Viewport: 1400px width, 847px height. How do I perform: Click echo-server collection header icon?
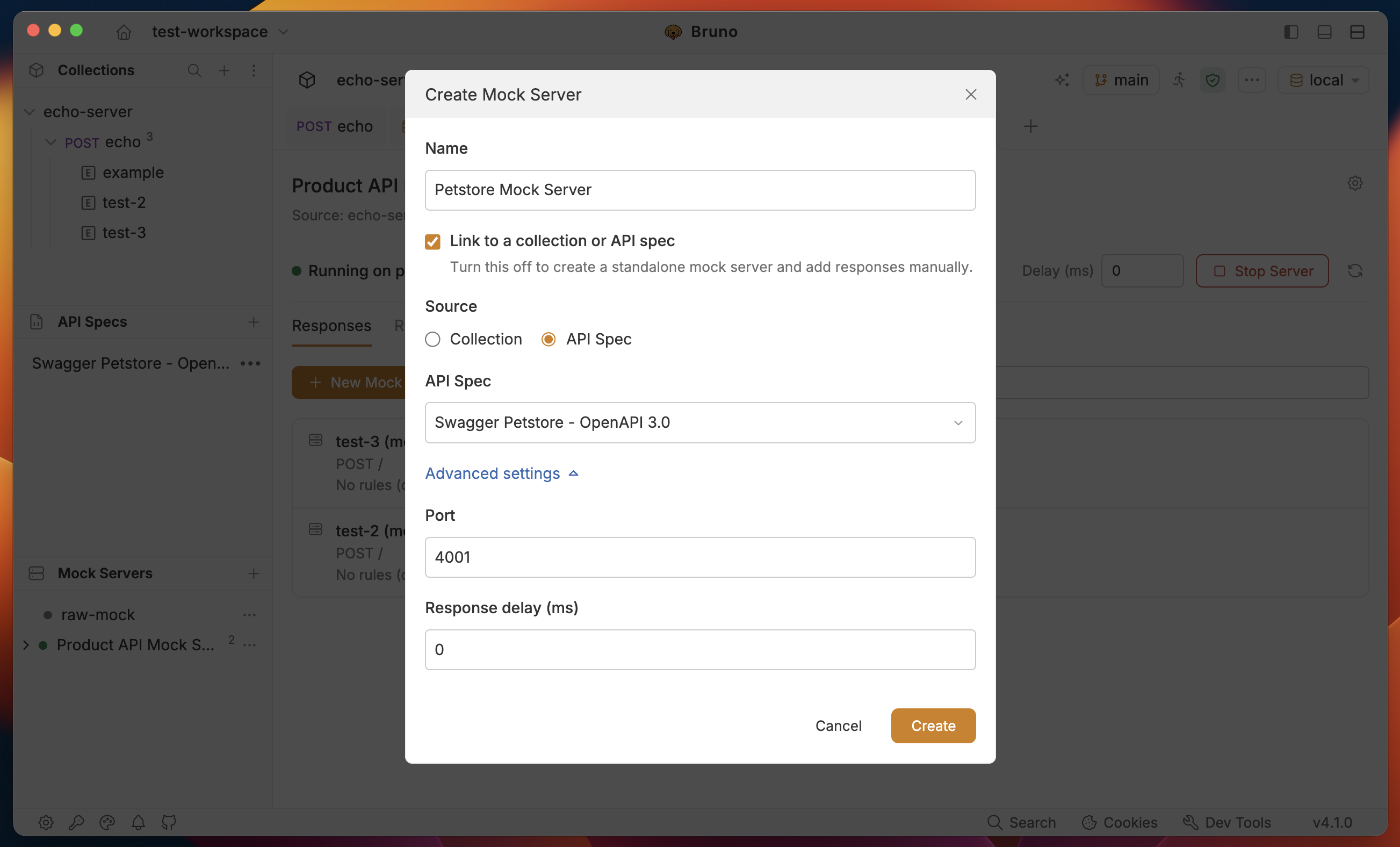click(307, 80)
